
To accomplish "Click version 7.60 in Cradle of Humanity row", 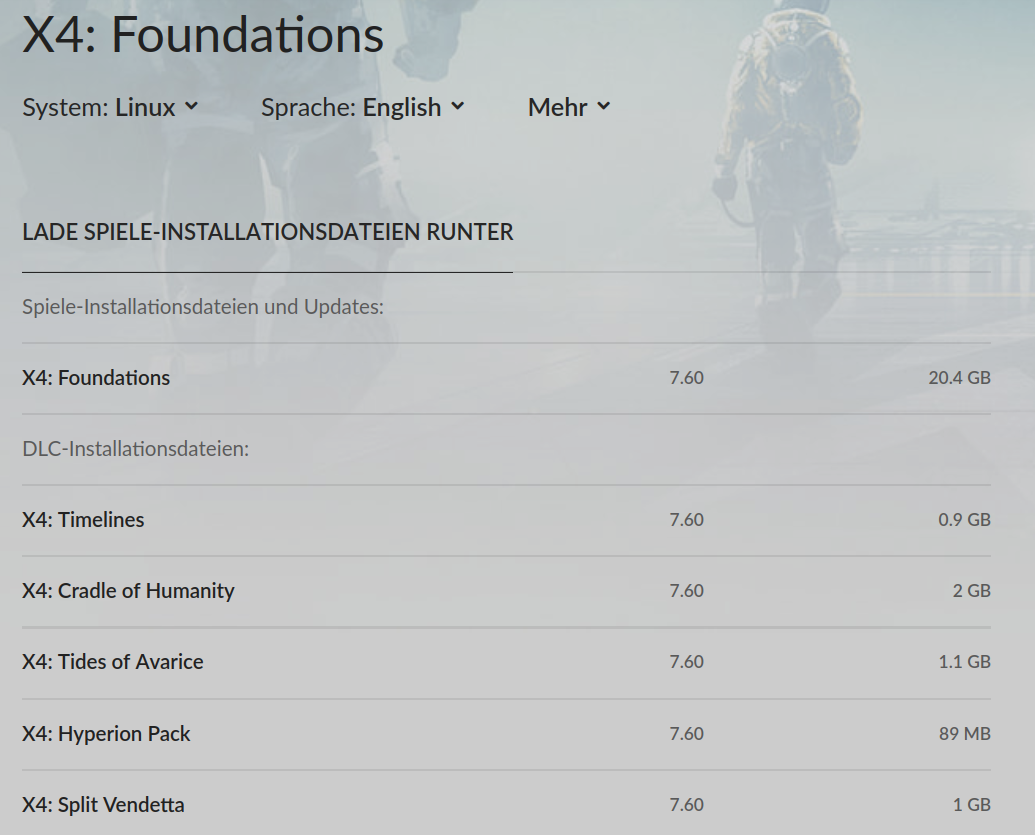I will [x=686, y=590].
